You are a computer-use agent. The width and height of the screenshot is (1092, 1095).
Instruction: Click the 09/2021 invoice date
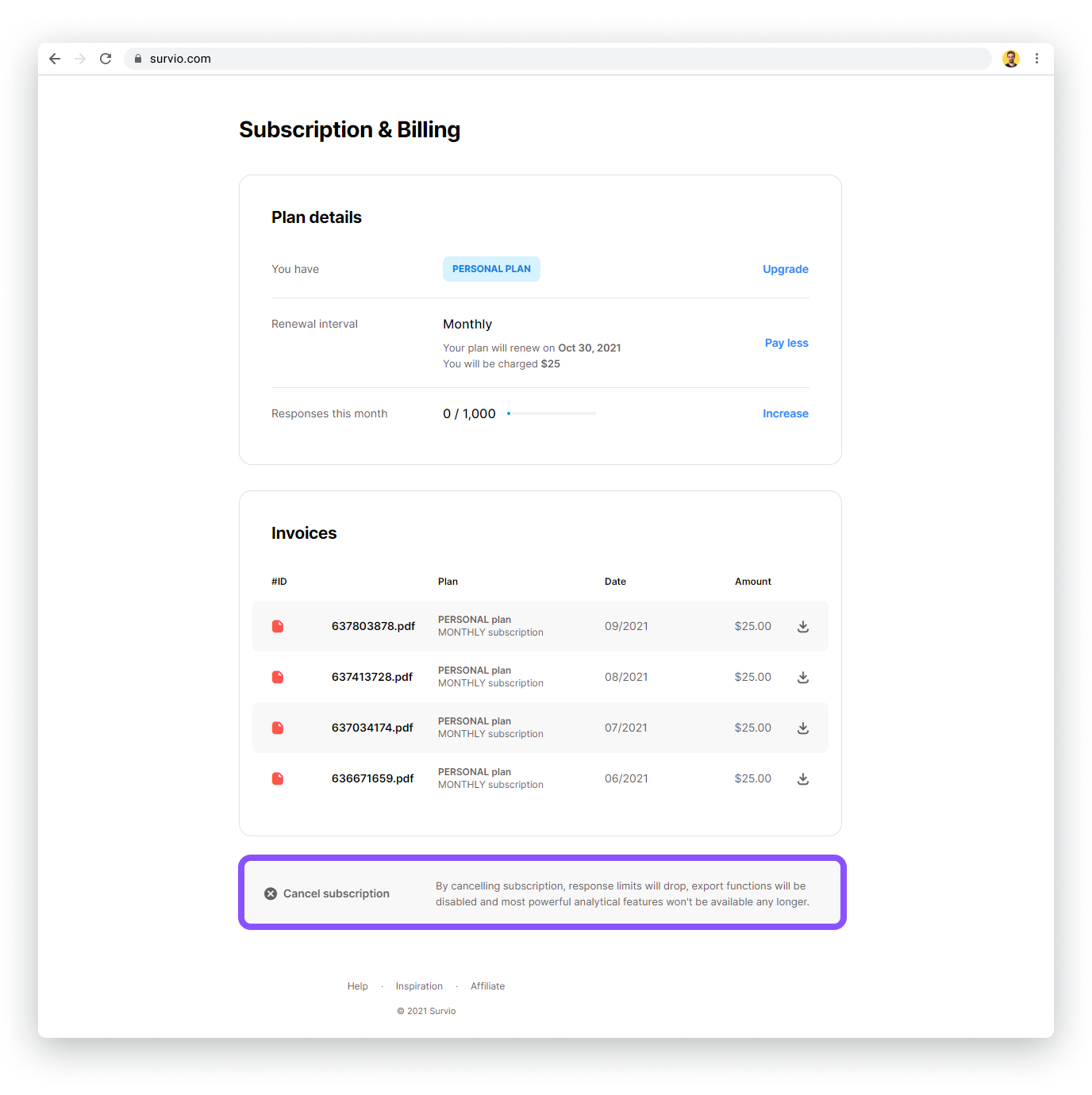pos(626,626)
